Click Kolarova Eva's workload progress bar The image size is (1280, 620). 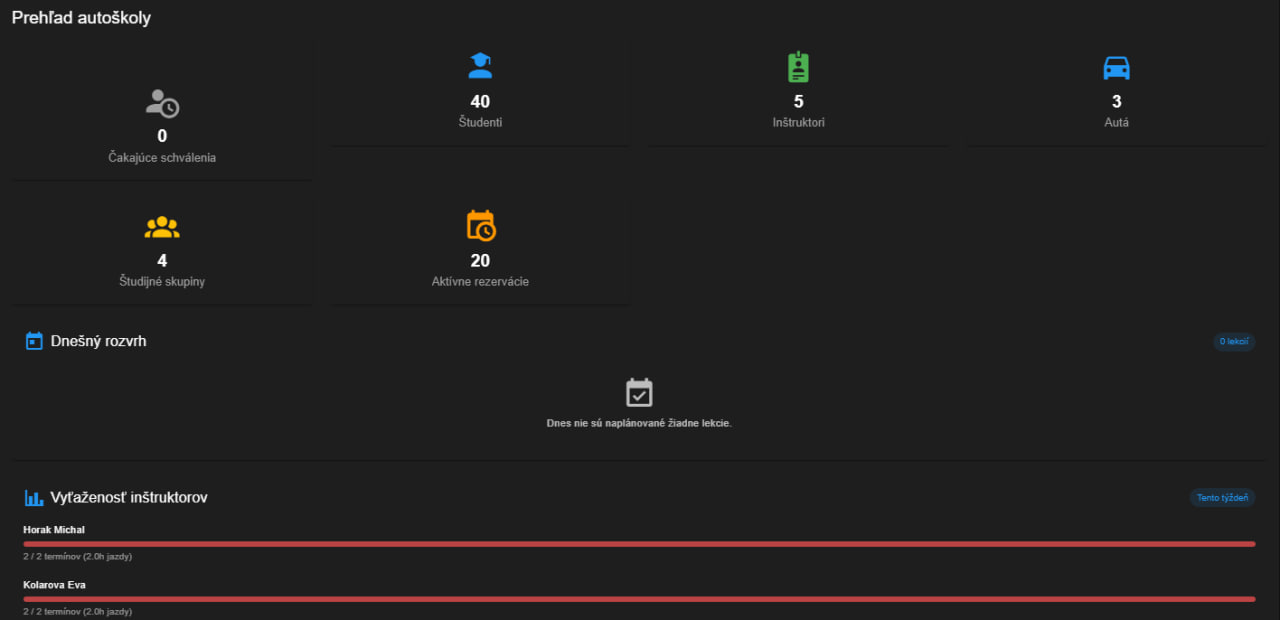pos(639,599)
